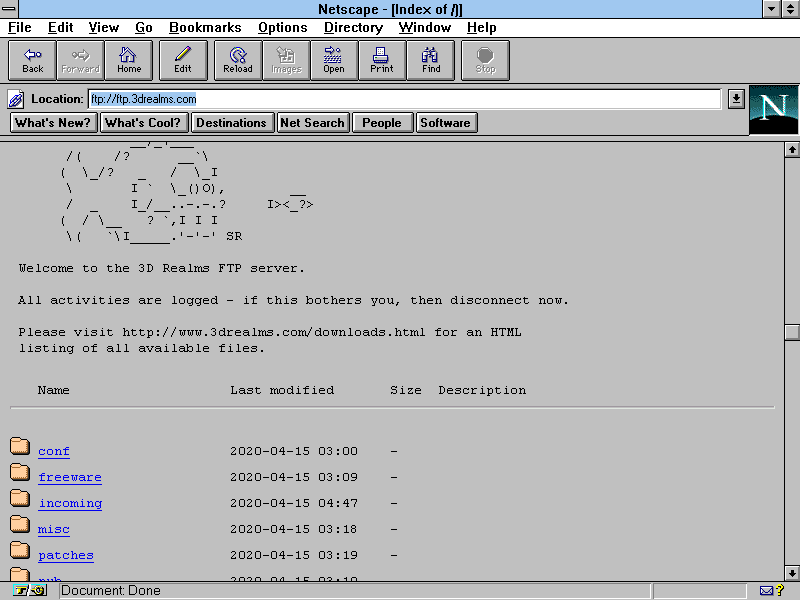The image size is (800, 600).
Task: Click the Software button
Action: click(x=446, y=123)
